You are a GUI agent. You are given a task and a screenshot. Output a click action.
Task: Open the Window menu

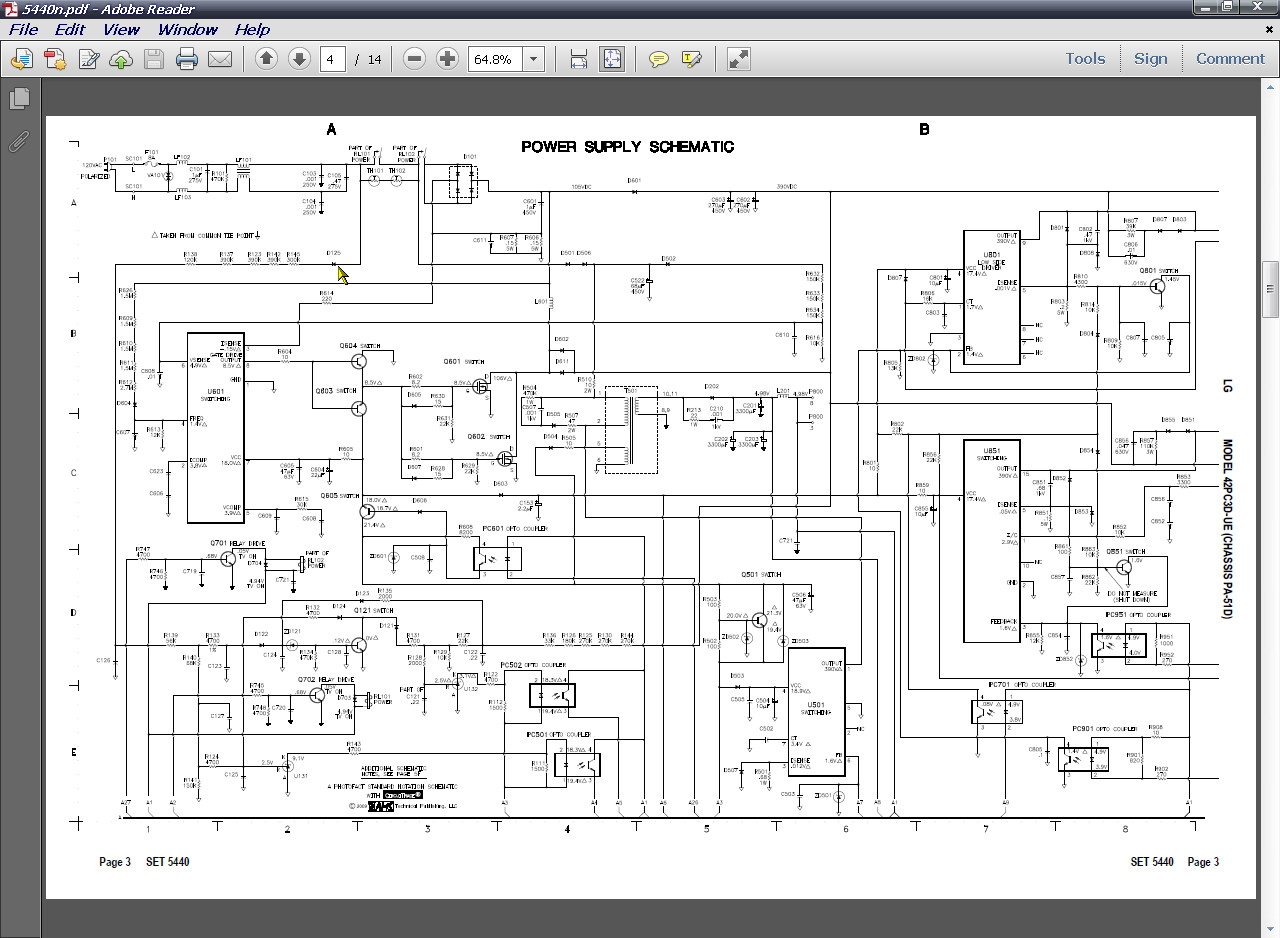coord(187,30)
